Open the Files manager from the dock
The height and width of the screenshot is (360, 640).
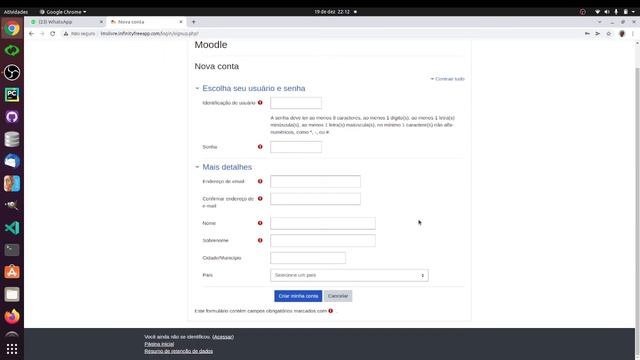[x=12, y=294]
